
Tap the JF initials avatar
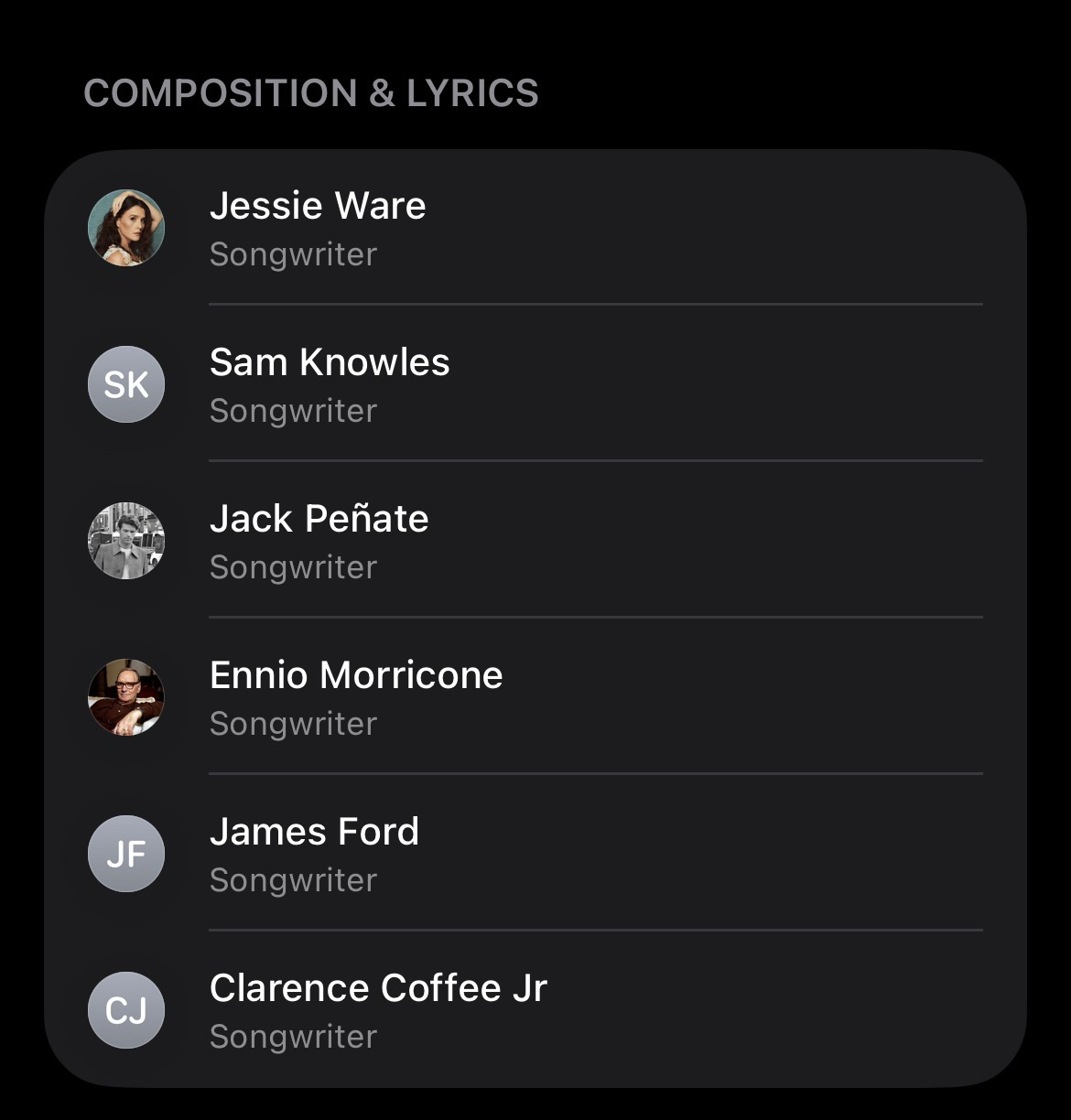tap(126, 854)
